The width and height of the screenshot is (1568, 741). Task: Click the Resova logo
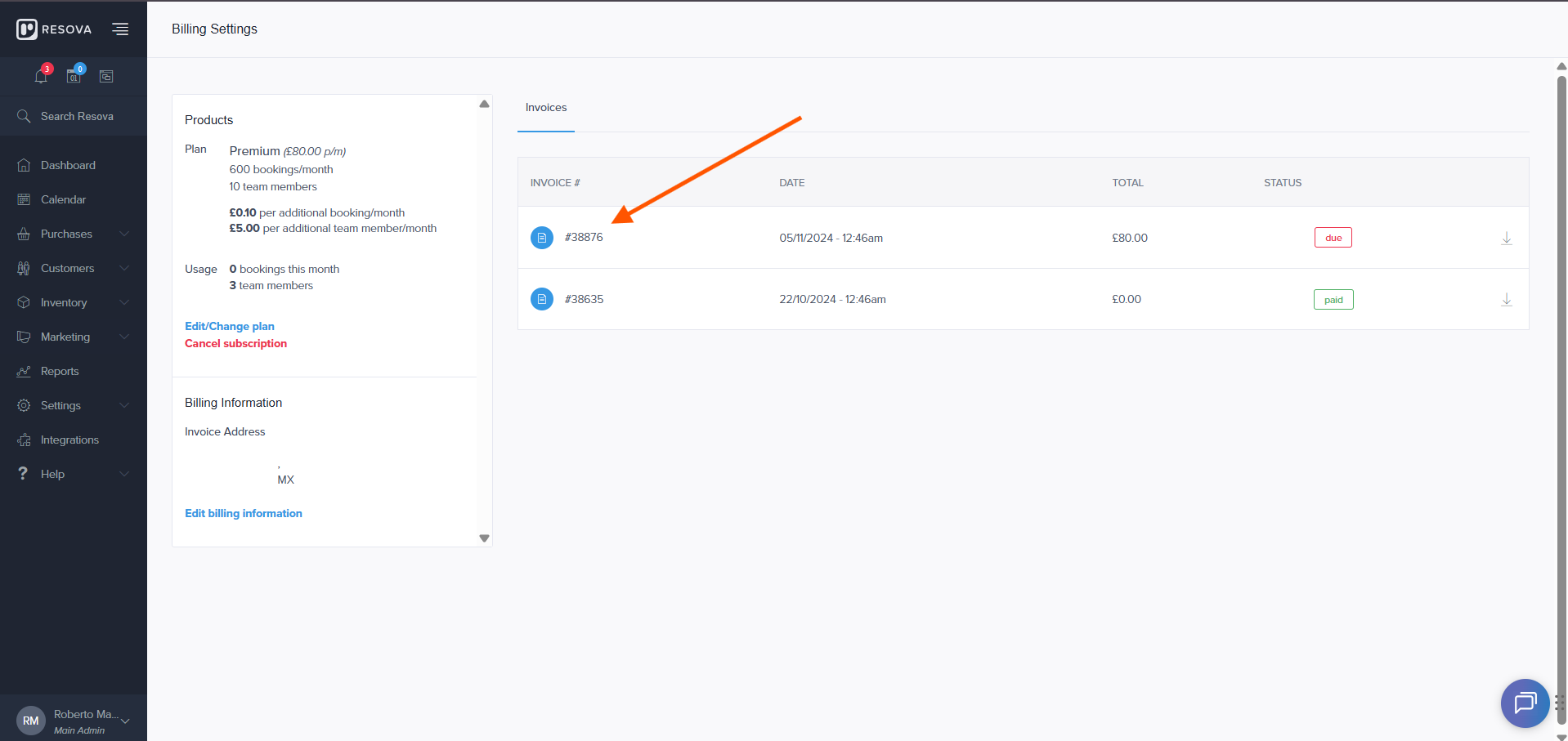(x=54, y=29)
